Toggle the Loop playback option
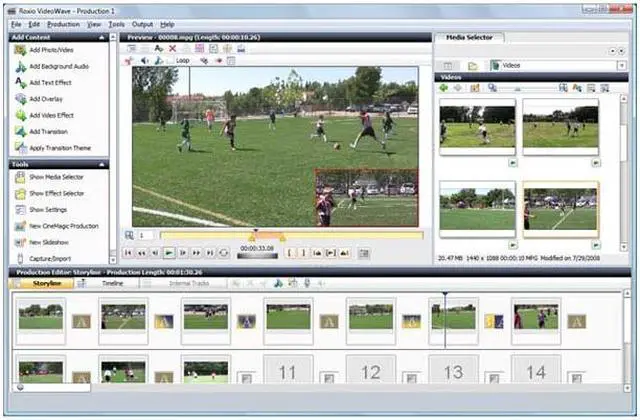This screenshot has width=640, height=420. click(181, 60)
